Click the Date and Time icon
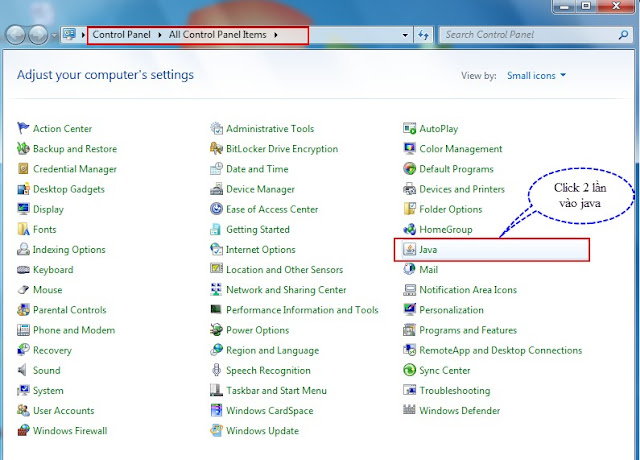Image resolution: width=640 pixels, height=460 pixels. click(216, 169)
